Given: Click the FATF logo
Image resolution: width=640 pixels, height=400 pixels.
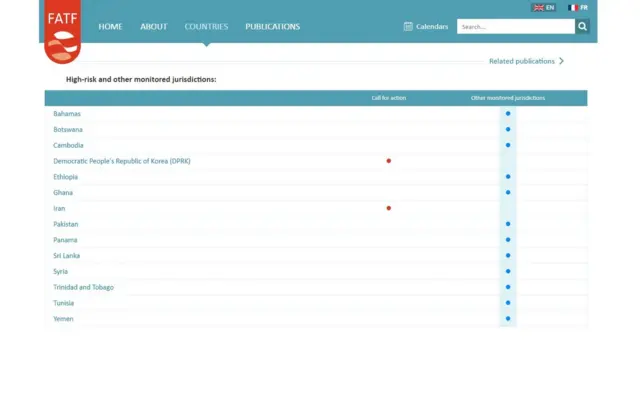Looking at the screenshot, I should coord(62,30).
